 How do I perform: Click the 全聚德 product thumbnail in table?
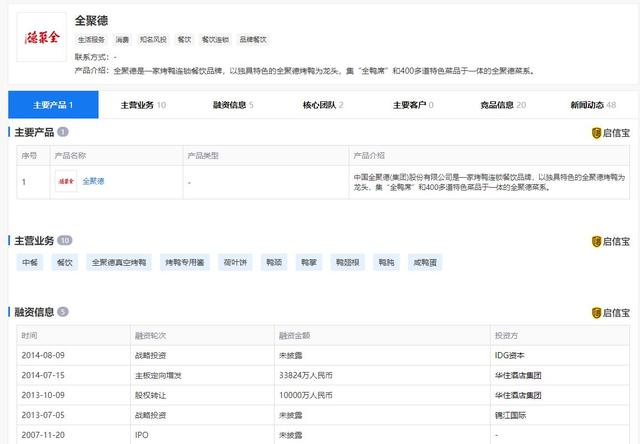click(66, 181)
